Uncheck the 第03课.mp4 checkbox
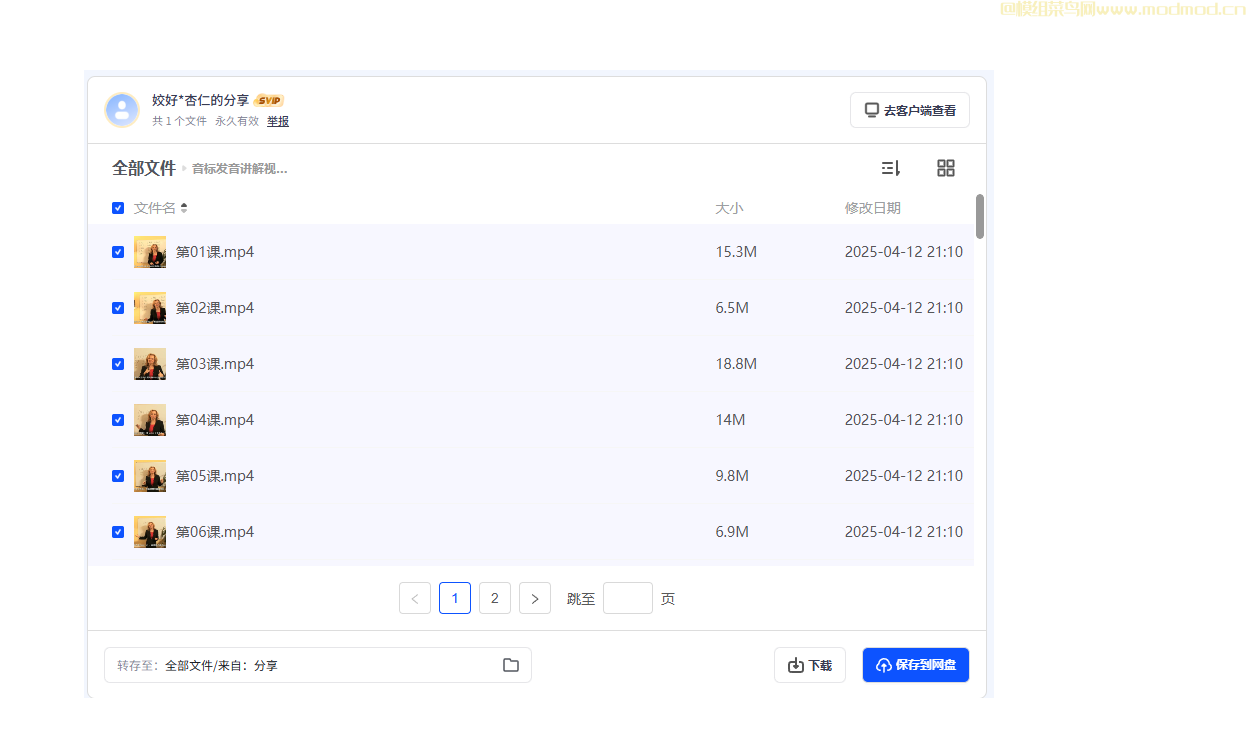The height and width of the screenshot is (749, 1246). [x=118, y=364]
